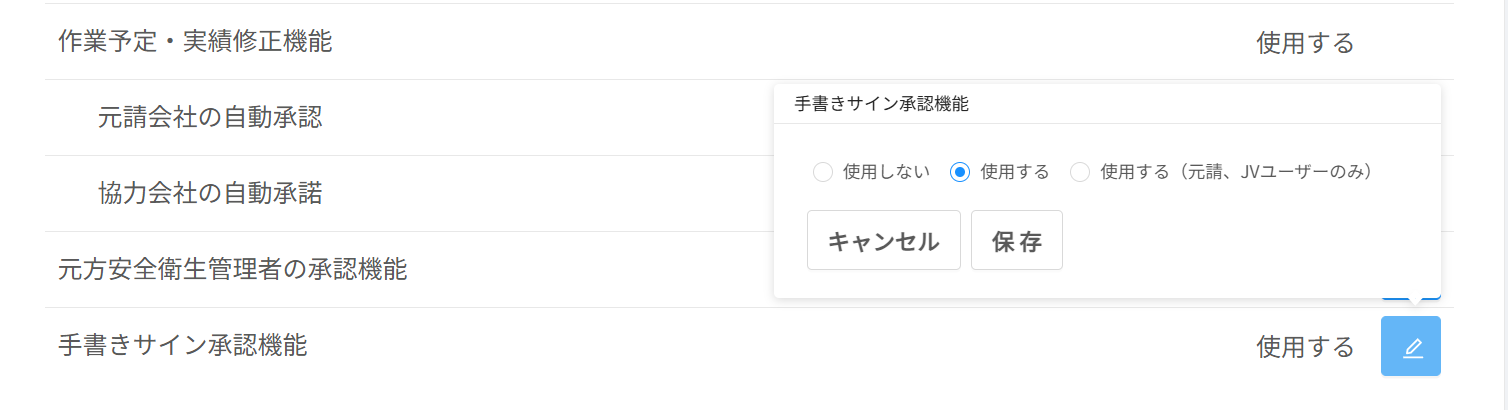1508x410 pixels.
Task: Click the 元方安全衛生管理者の承認機能 row label
Action: [x=232, y=270]
